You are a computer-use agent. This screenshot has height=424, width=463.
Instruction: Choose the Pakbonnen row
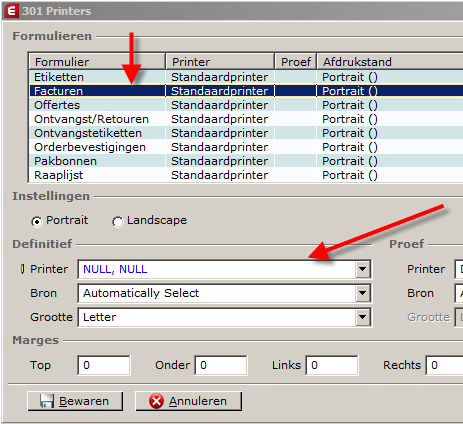[246, 161]
